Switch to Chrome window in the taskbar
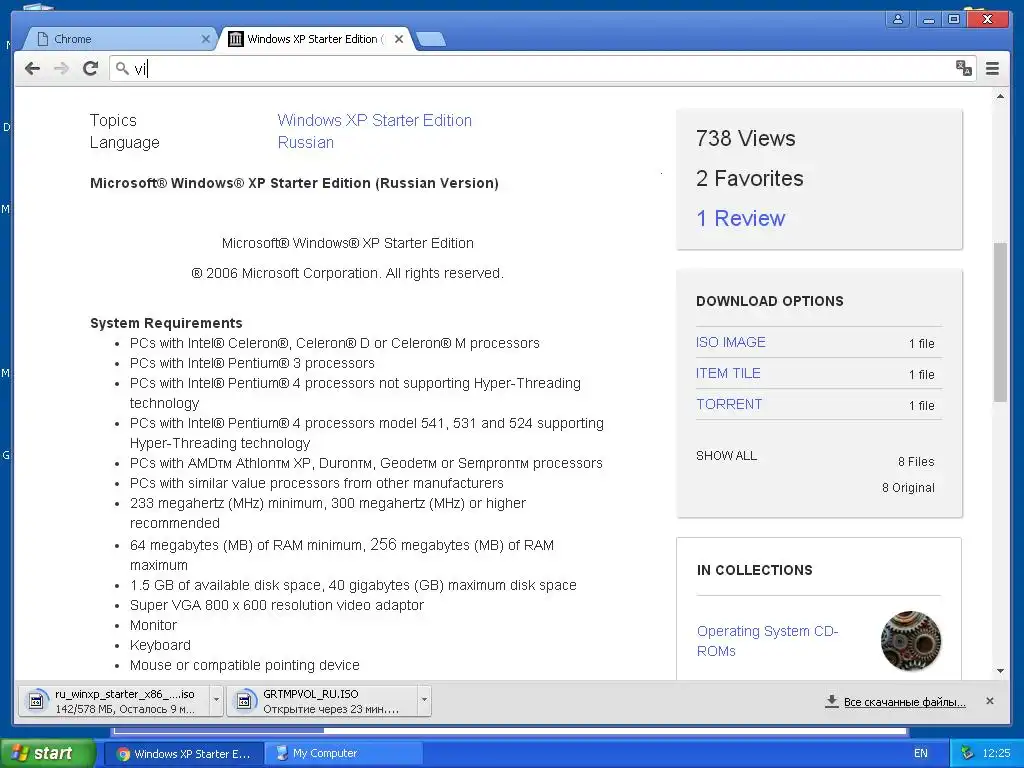 [x=185, y=754]
